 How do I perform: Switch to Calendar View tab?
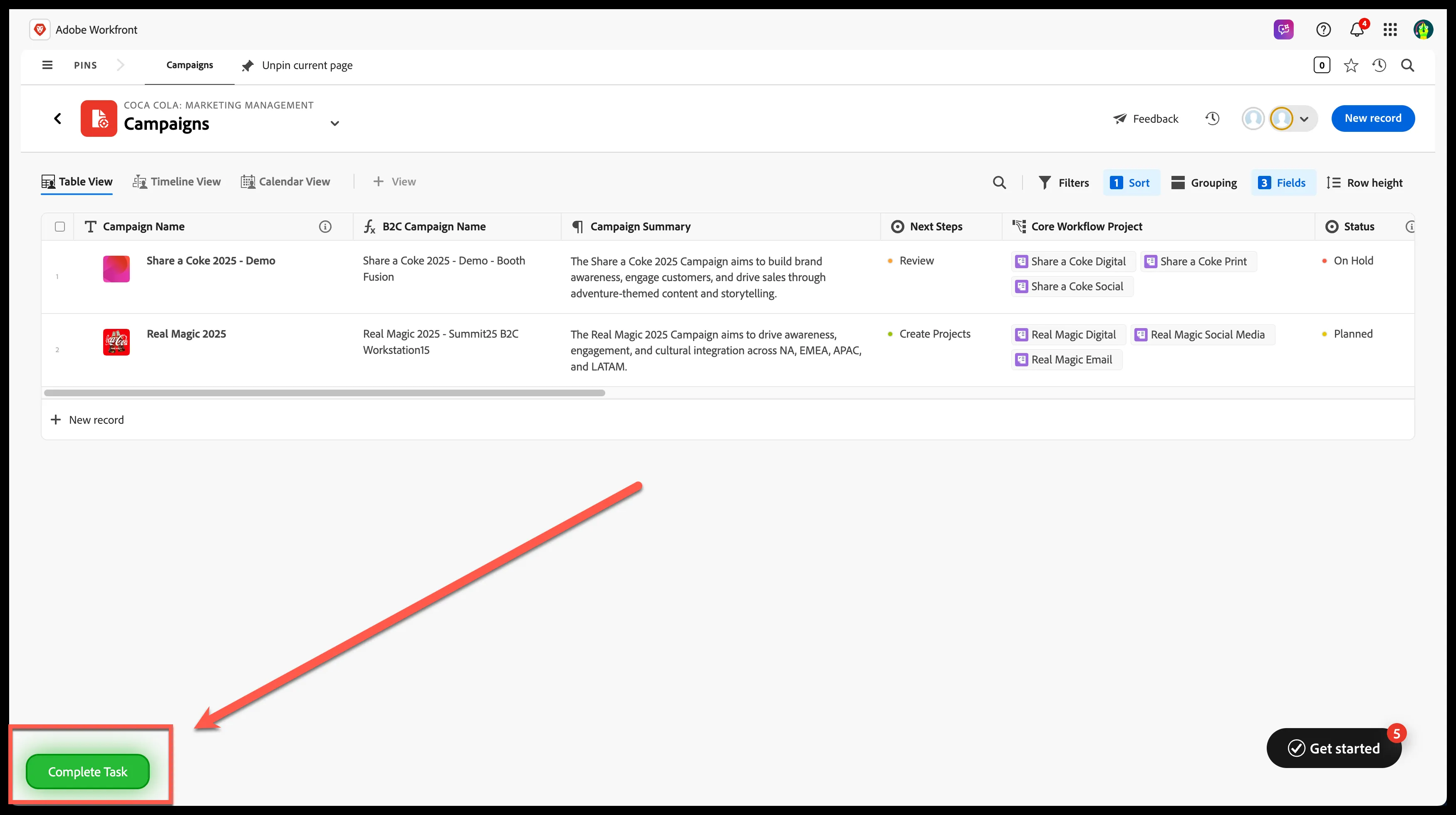click(285, 182)
